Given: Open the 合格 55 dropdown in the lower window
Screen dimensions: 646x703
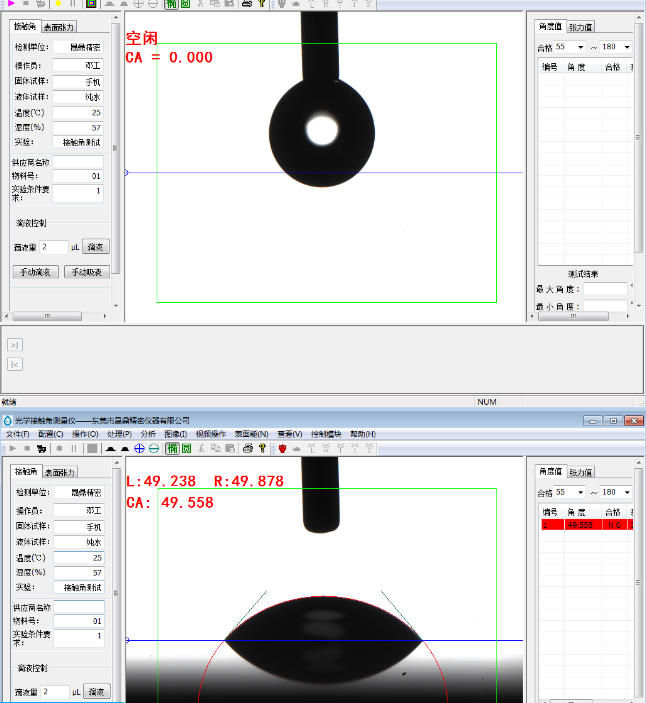Looking at the screenshot, I should click(x=581, y=492).
